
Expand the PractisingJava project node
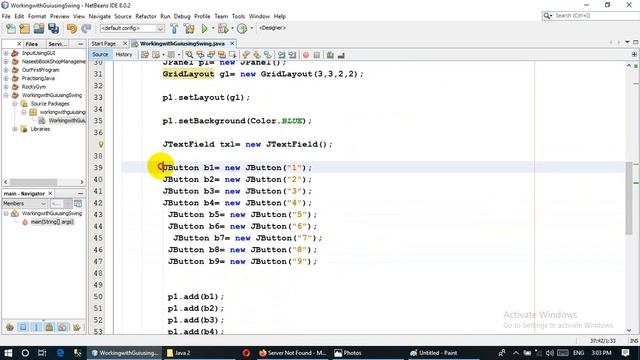click(6, 78)
